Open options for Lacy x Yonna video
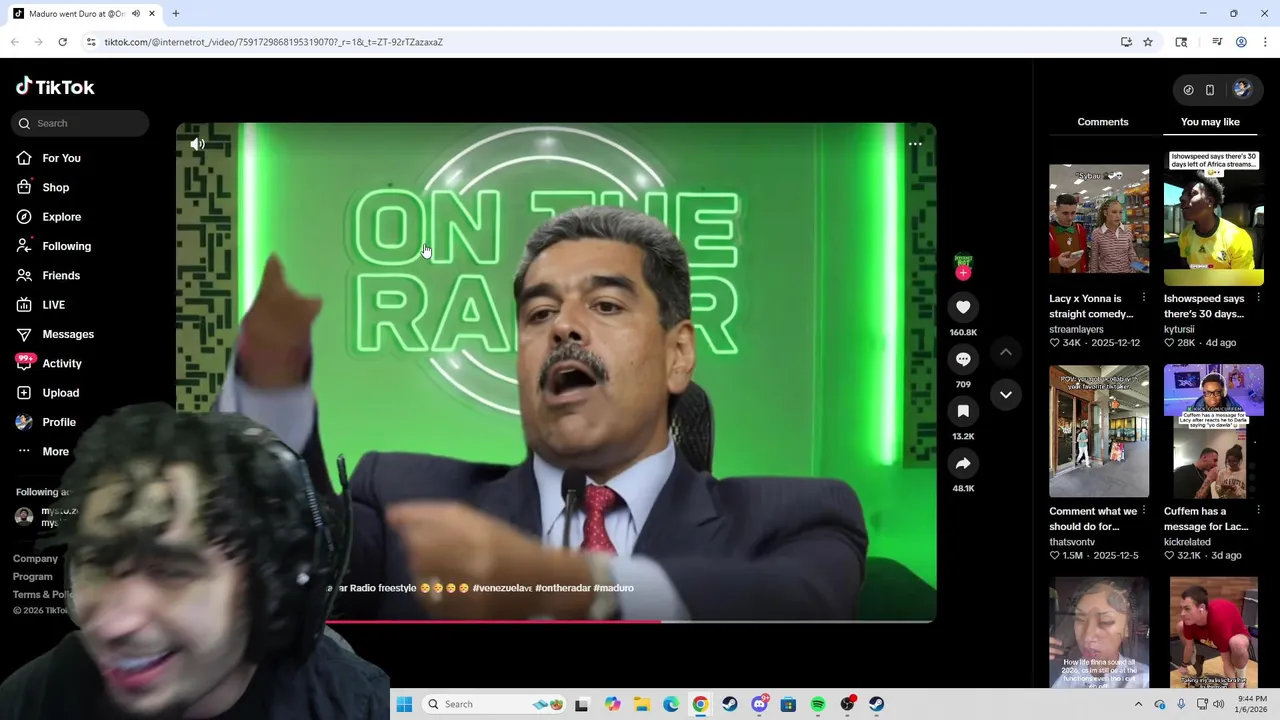This screenshot has width=1280, height=720. pos(1144,298)
